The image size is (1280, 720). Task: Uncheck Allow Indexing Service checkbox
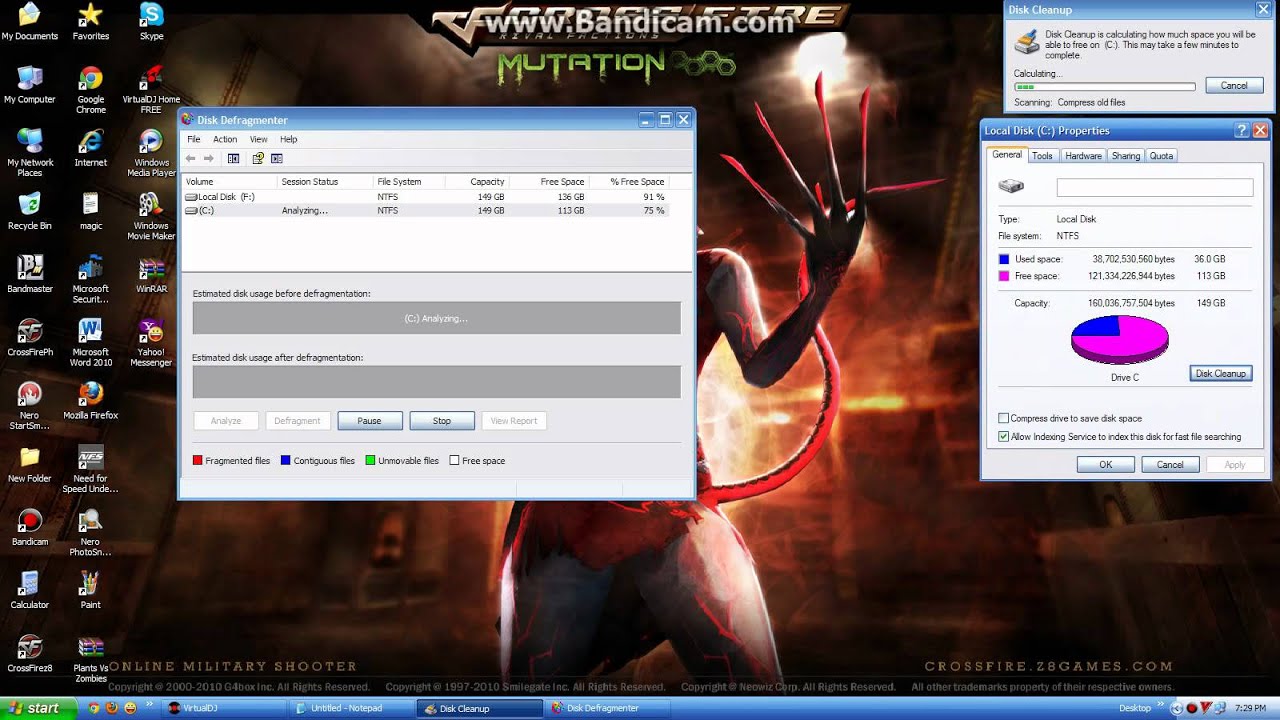(x=1004, y=437)
